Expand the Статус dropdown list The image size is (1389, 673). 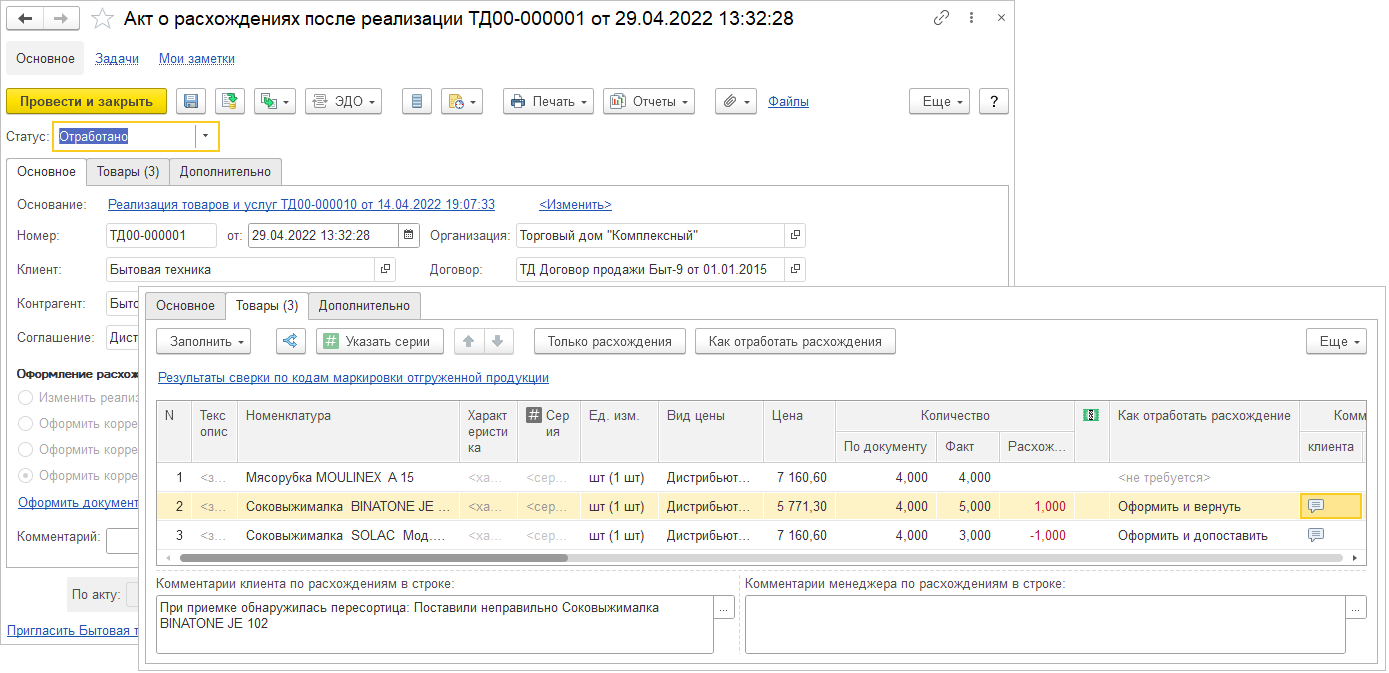click(206, 136)
